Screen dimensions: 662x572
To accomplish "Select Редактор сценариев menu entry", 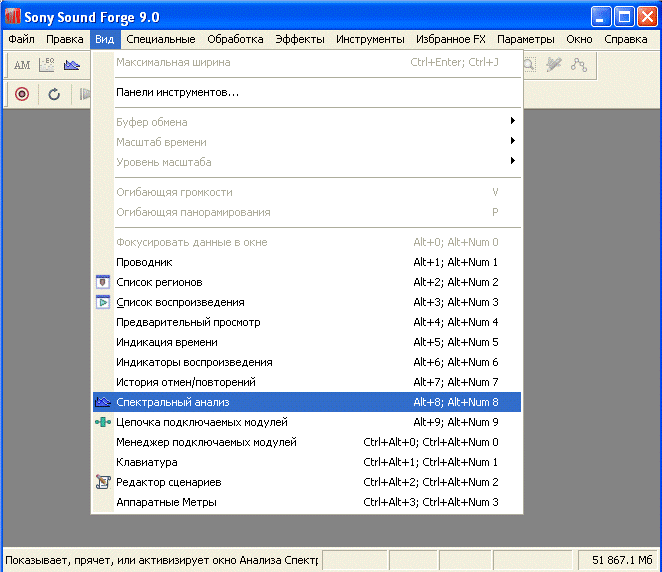I will (307, 482).
